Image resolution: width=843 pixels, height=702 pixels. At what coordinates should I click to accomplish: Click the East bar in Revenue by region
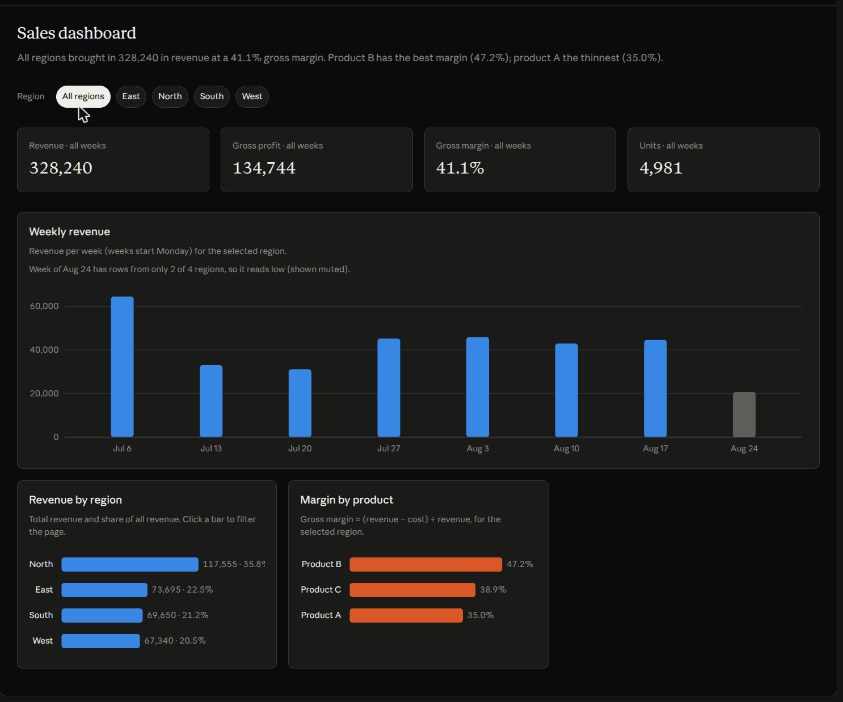104,590
